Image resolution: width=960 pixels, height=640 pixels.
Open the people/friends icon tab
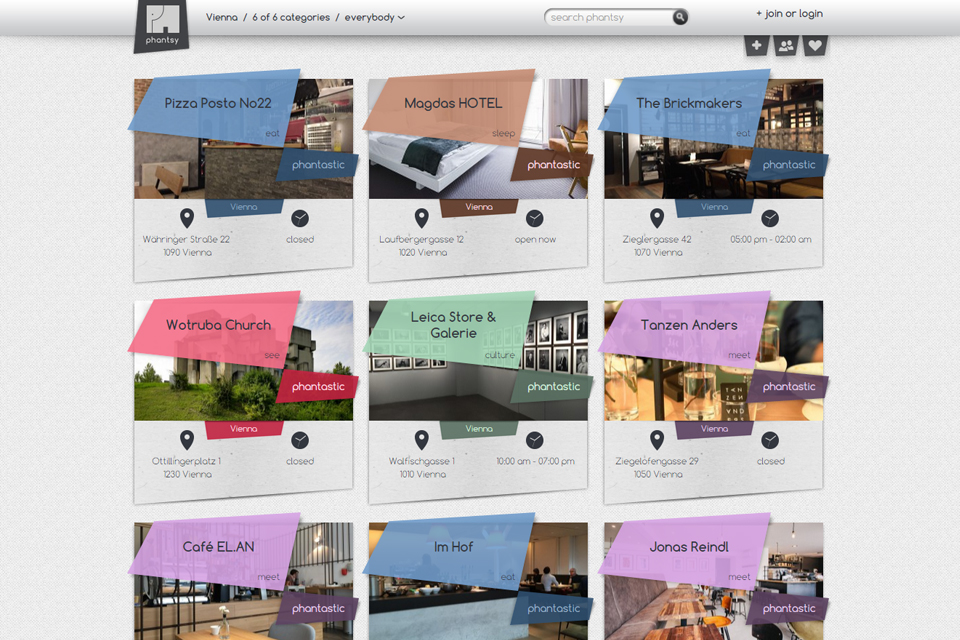click(786, 45)
